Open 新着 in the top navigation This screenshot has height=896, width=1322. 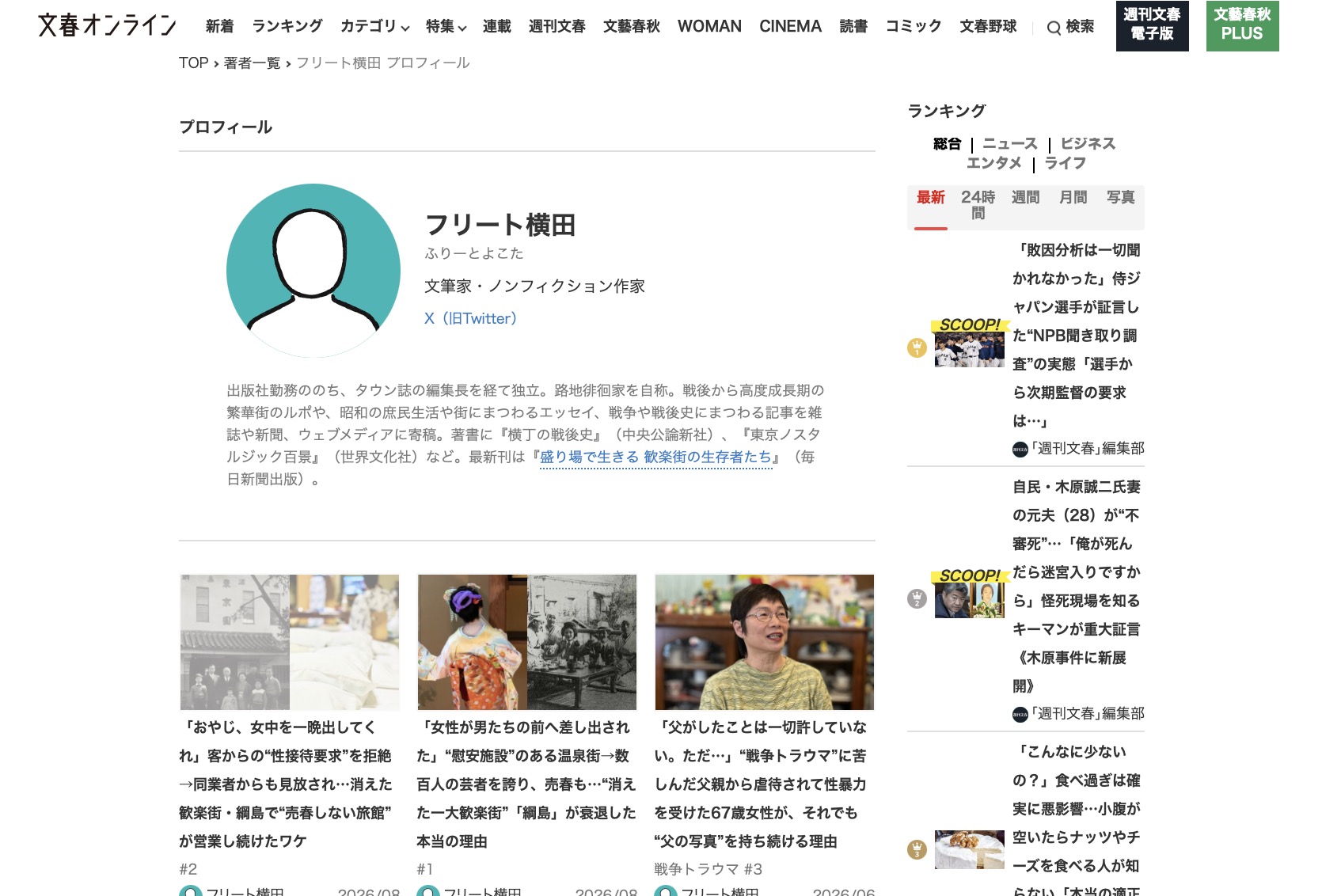point(219,26)
